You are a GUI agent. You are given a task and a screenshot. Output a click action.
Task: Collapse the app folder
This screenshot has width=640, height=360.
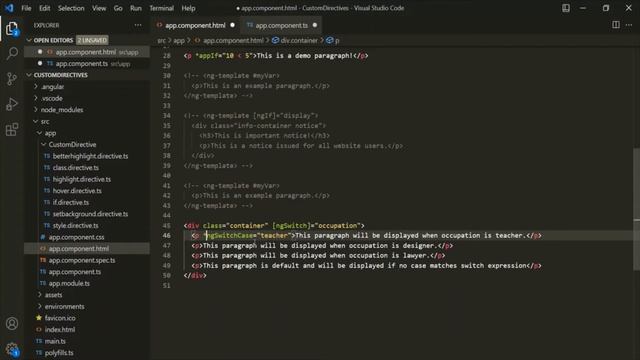click(50, 133)
